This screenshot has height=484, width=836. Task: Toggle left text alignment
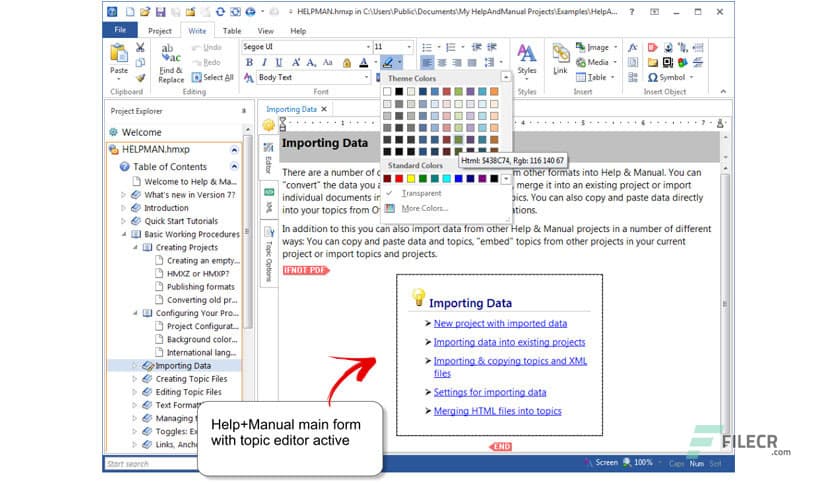click(x=427, y=62)
